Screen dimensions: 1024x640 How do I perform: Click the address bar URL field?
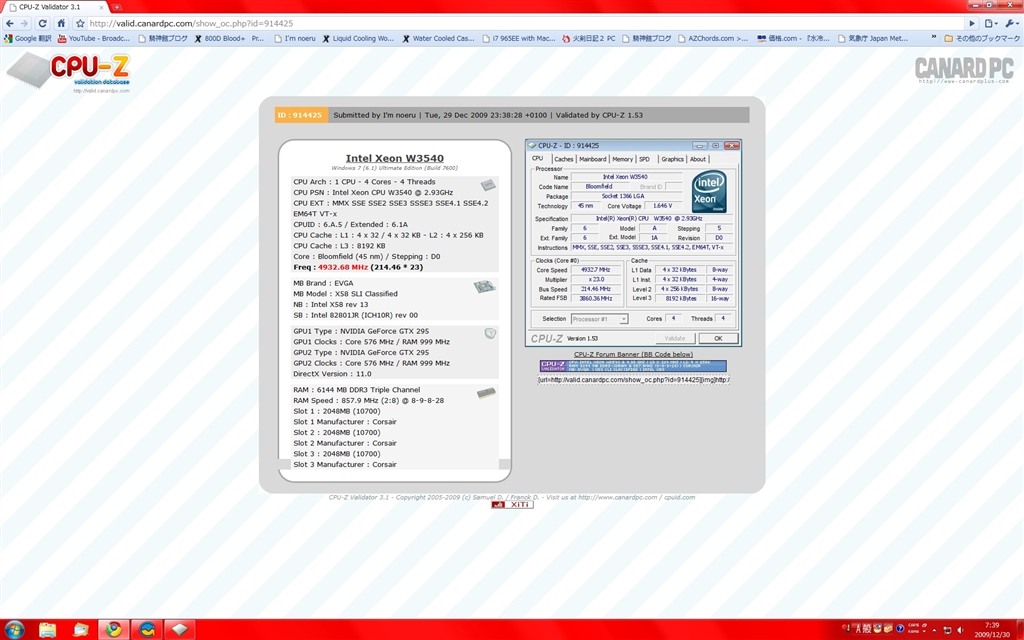526,24
